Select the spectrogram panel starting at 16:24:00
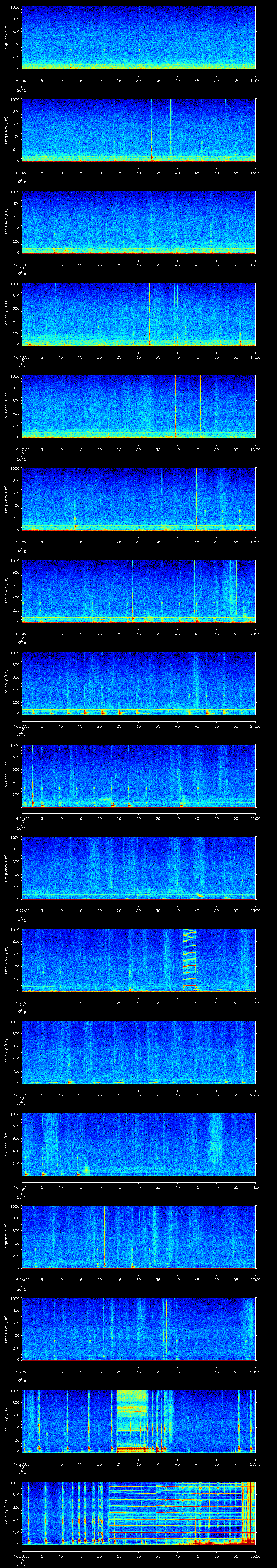The width and height of the screenshot is (277, 1568). pyautogui.click(x=139, y=1052)
